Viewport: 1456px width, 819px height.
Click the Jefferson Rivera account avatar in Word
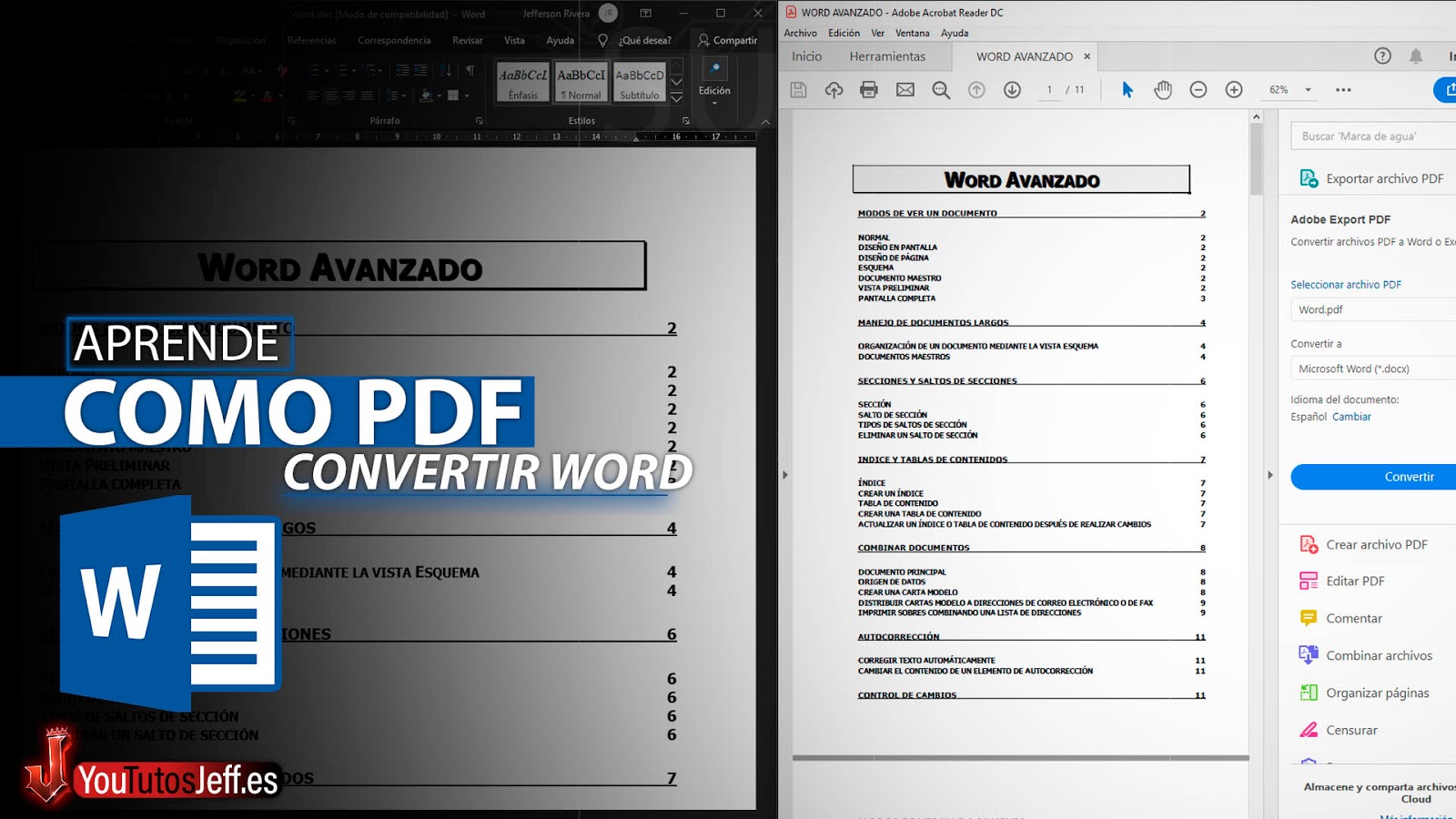pyautogui.click(x=608, y=13)
